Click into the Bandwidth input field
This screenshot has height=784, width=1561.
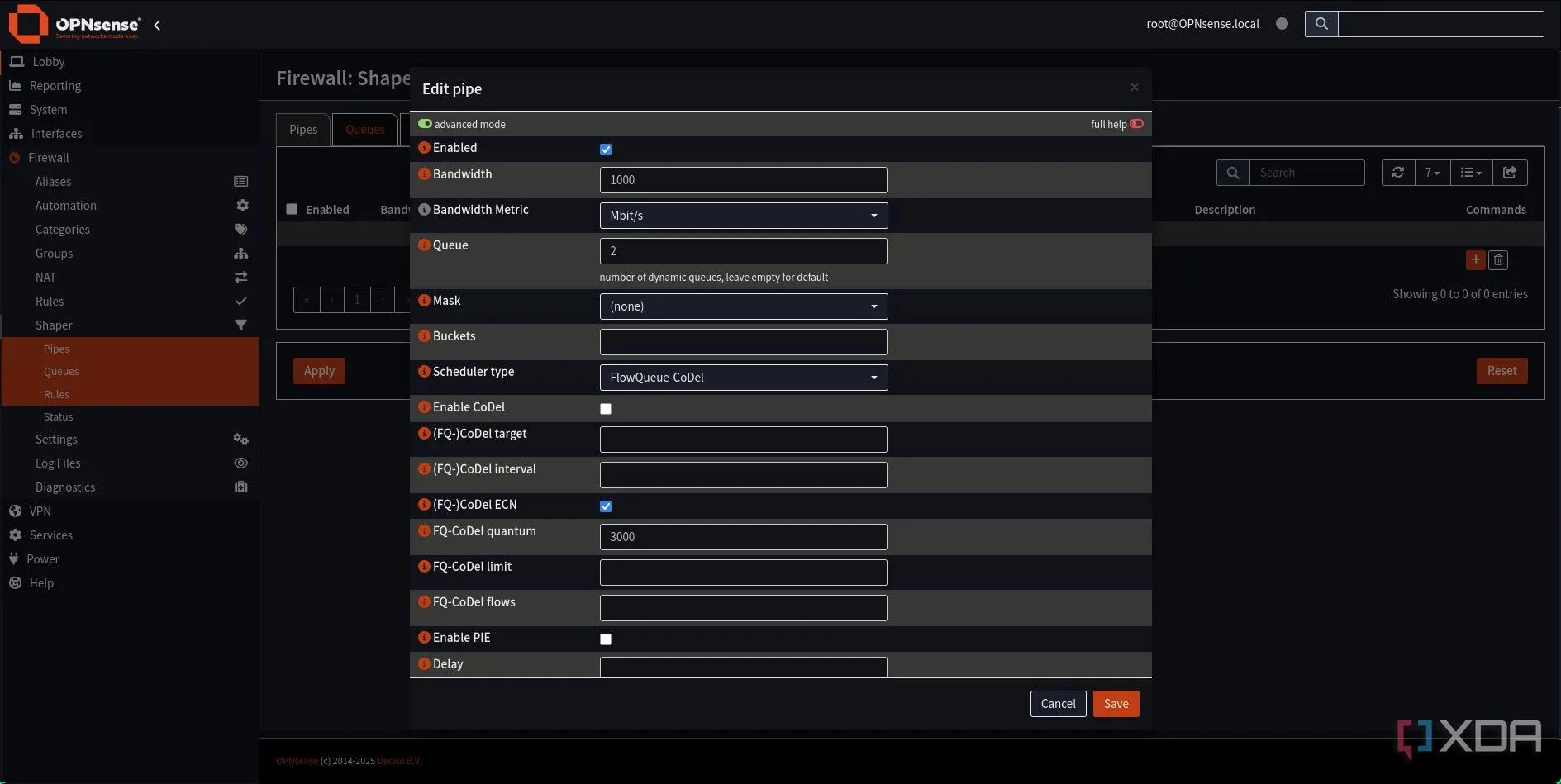[743, 180]
